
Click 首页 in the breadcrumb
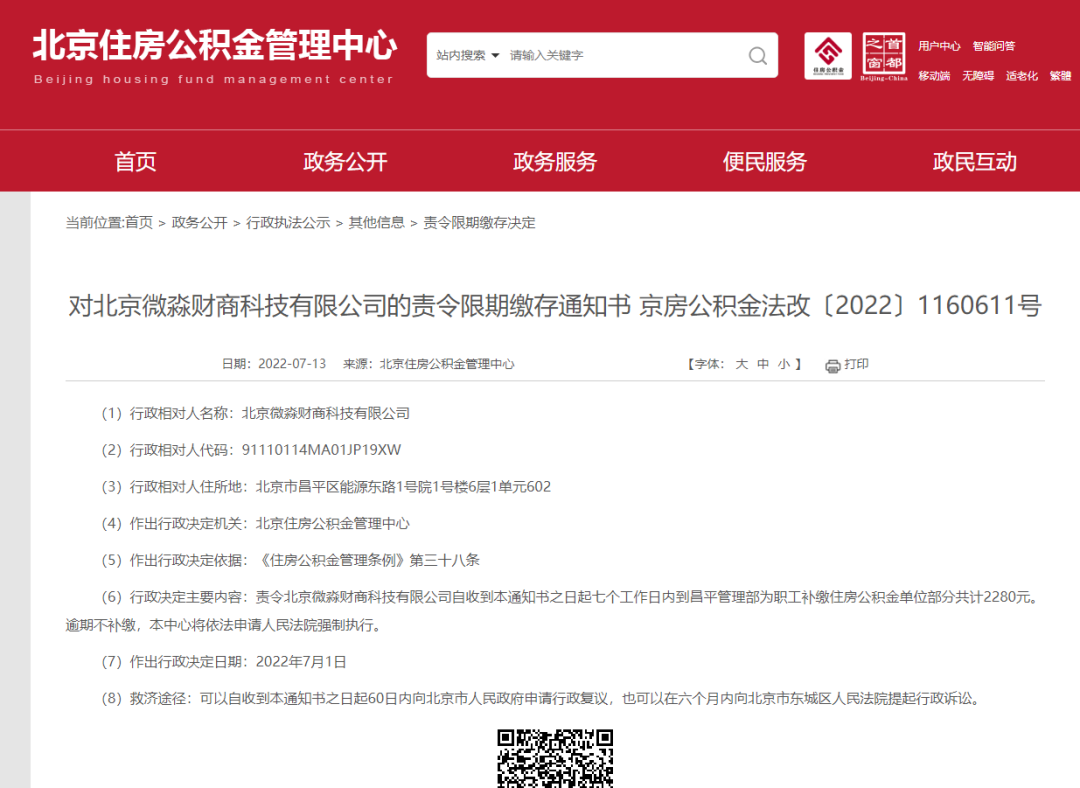(x=139, y=222)
